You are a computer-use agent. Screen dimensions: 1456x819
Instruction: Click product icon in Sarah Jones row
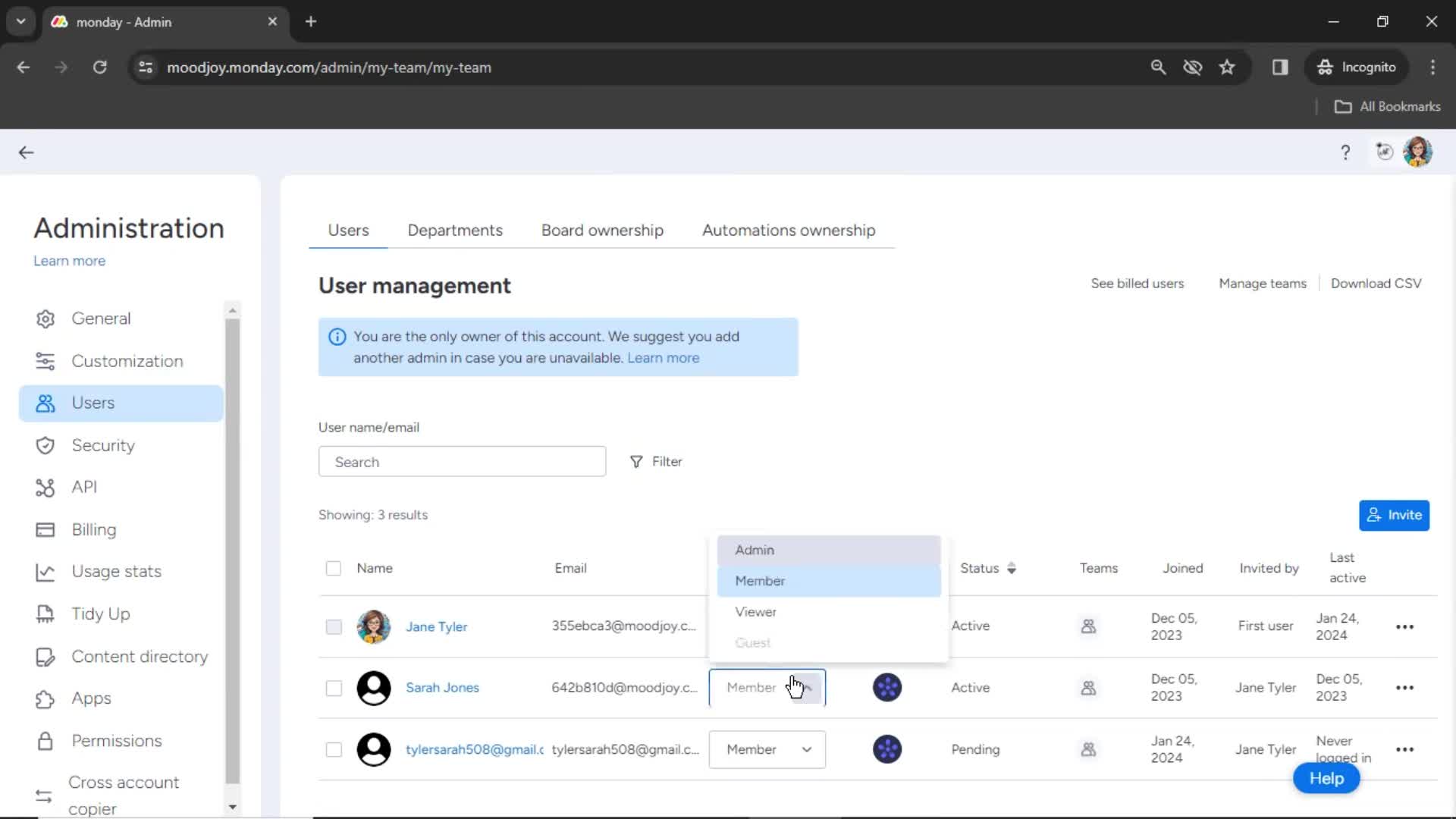point(886,688)
